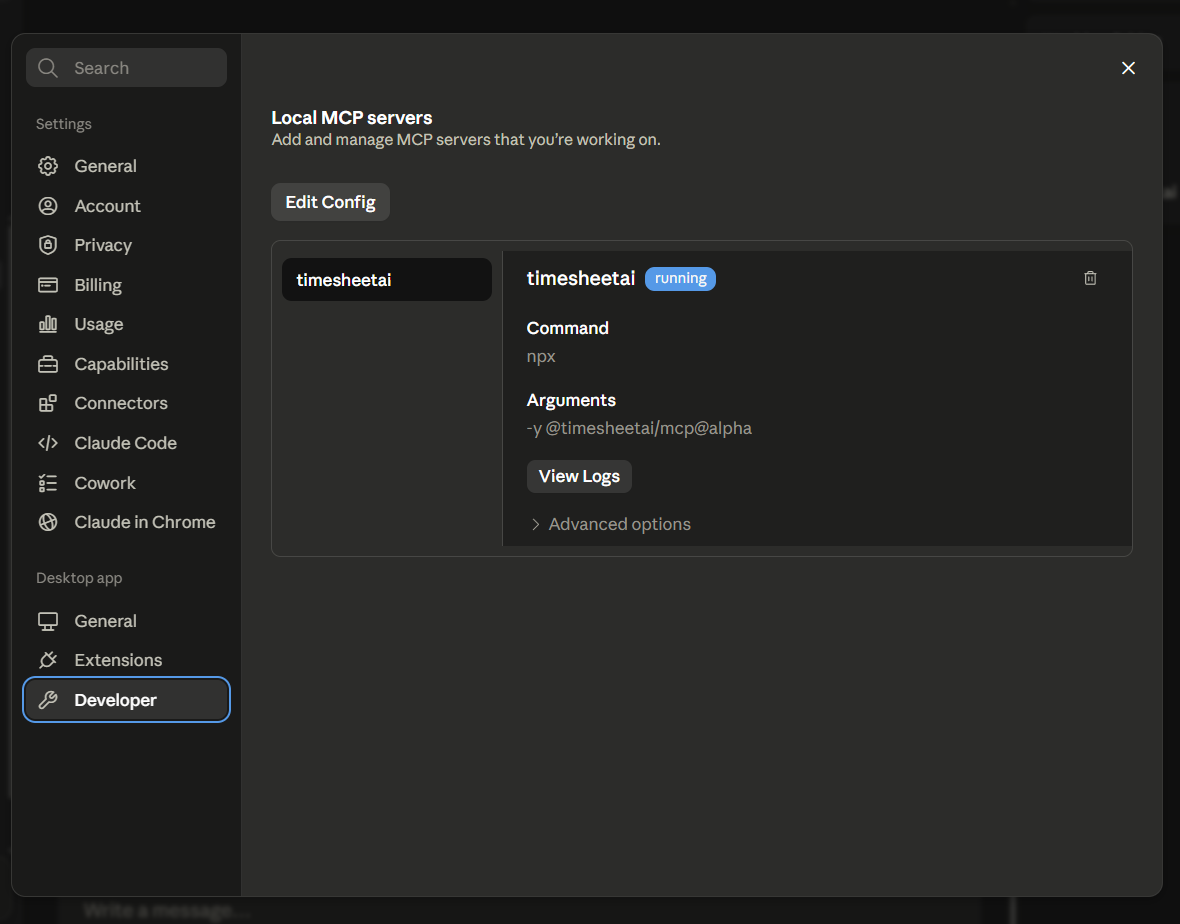Click the Usage bar chart icon
The height and width of the screenshot is (924, 1180).
[x=48, y=324]
